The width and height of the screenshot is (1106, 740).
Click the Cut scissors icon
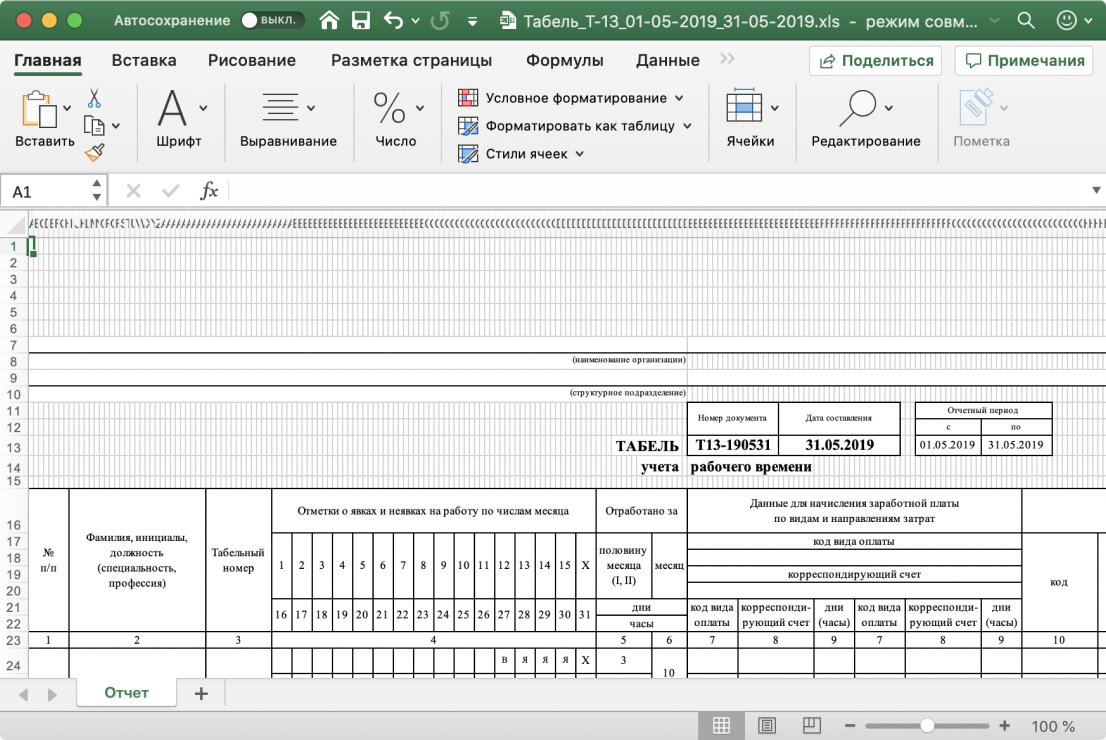click(94, 98)
